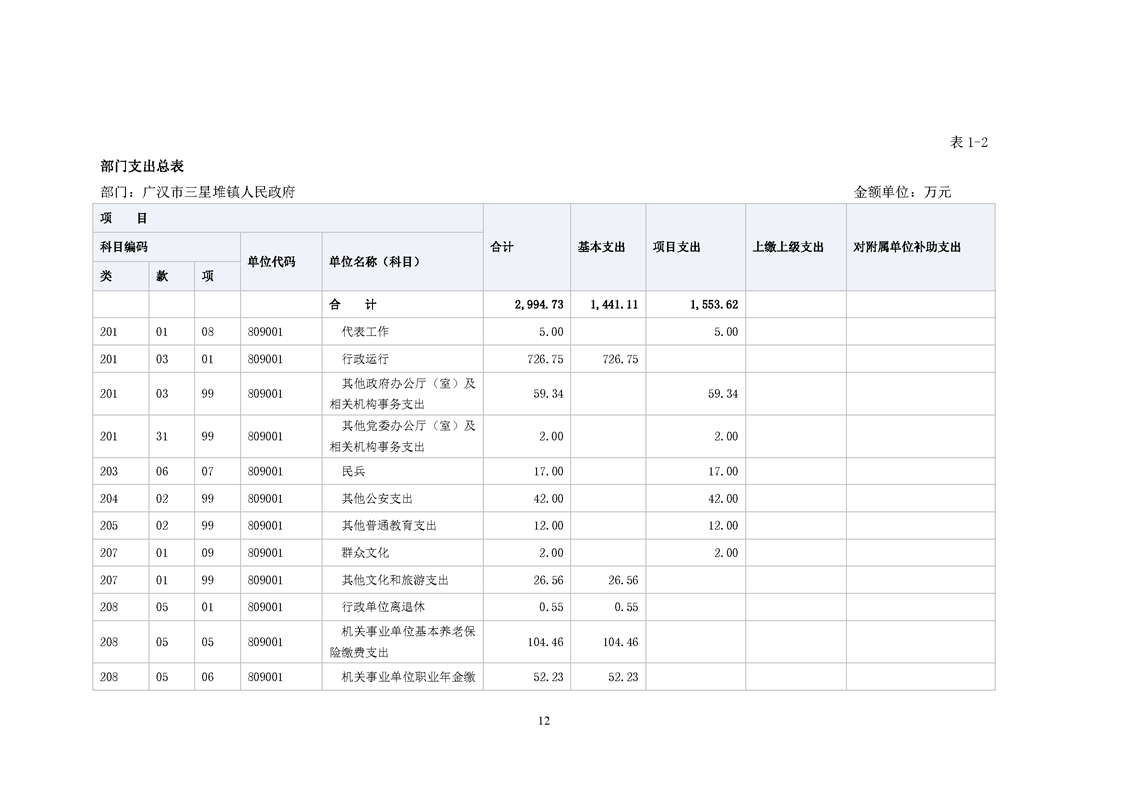
Task: Click 项 code 09 in 群众文化 row
Action: [208, 553]
